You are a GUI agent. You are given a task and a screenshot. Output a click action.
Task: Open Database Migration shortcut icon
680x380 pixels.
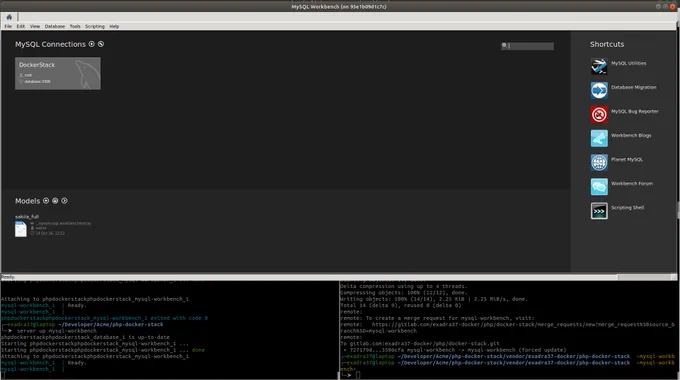pyautogui.click(x=599, y=90)
